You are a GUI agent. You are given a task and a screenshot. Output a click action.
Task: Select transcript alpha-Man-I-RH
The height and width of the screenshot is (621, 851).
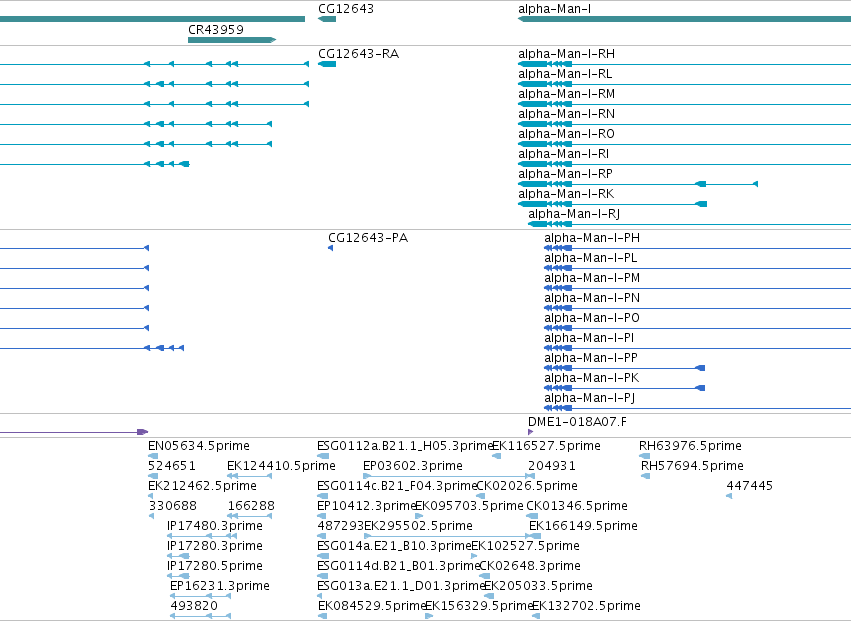pyautogui.click(x=567, y=54)
